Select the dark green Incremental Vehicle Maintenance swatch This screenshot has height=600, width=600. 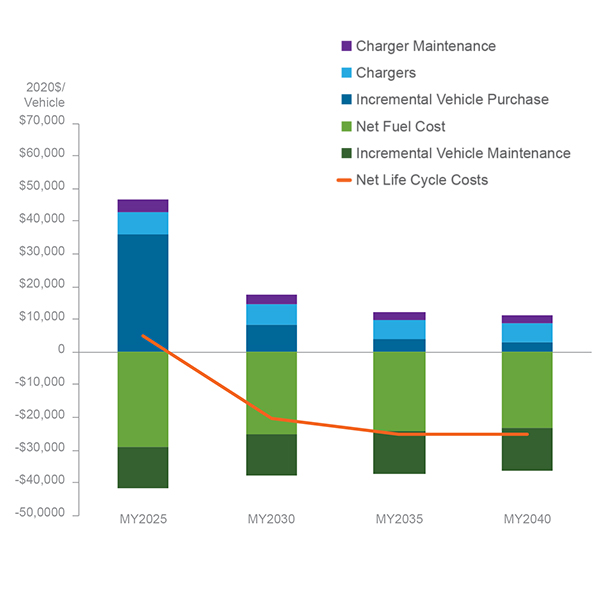tap(347, 154)
